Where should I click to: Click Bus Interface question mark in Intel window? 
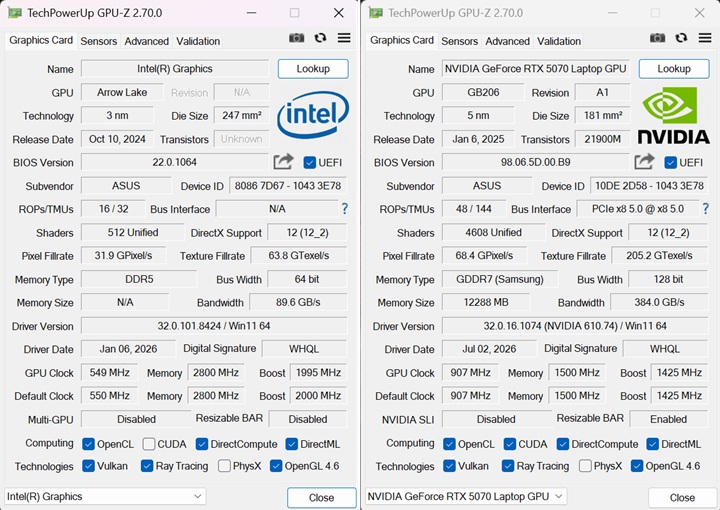pyautogui.click(x=344, y=209)
